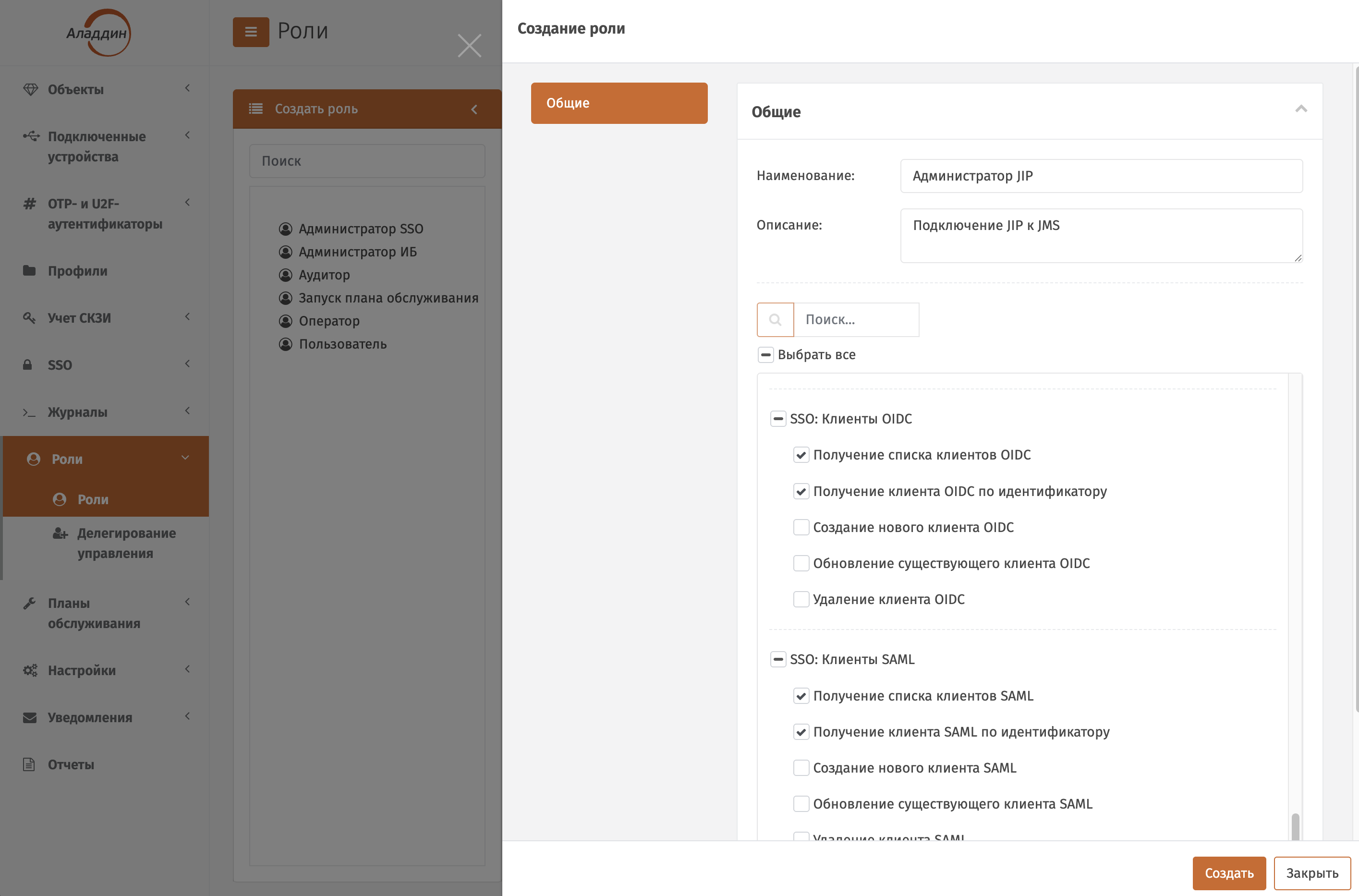Collapse the Общие panel with chevron

[1301, 109]
